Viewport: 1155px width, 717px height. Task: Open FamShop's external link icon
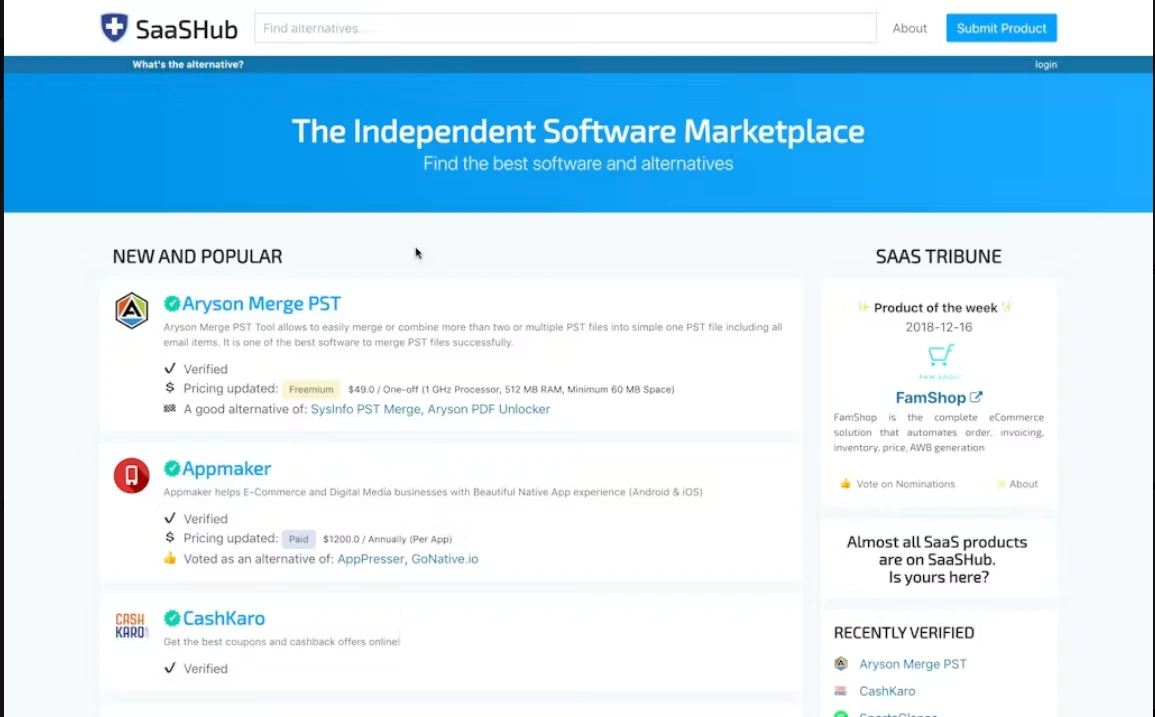976,397
